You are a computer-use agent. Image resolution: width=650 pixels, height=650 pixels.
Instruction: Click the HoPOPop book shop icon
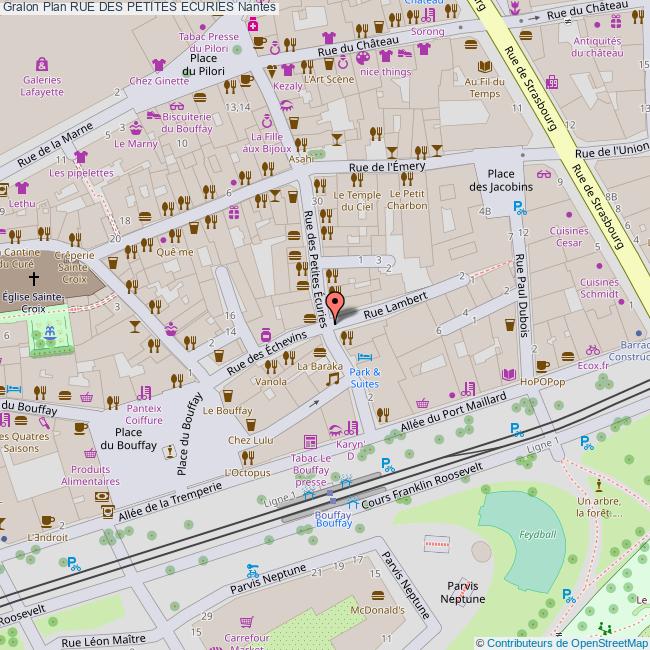click(509, 374)
